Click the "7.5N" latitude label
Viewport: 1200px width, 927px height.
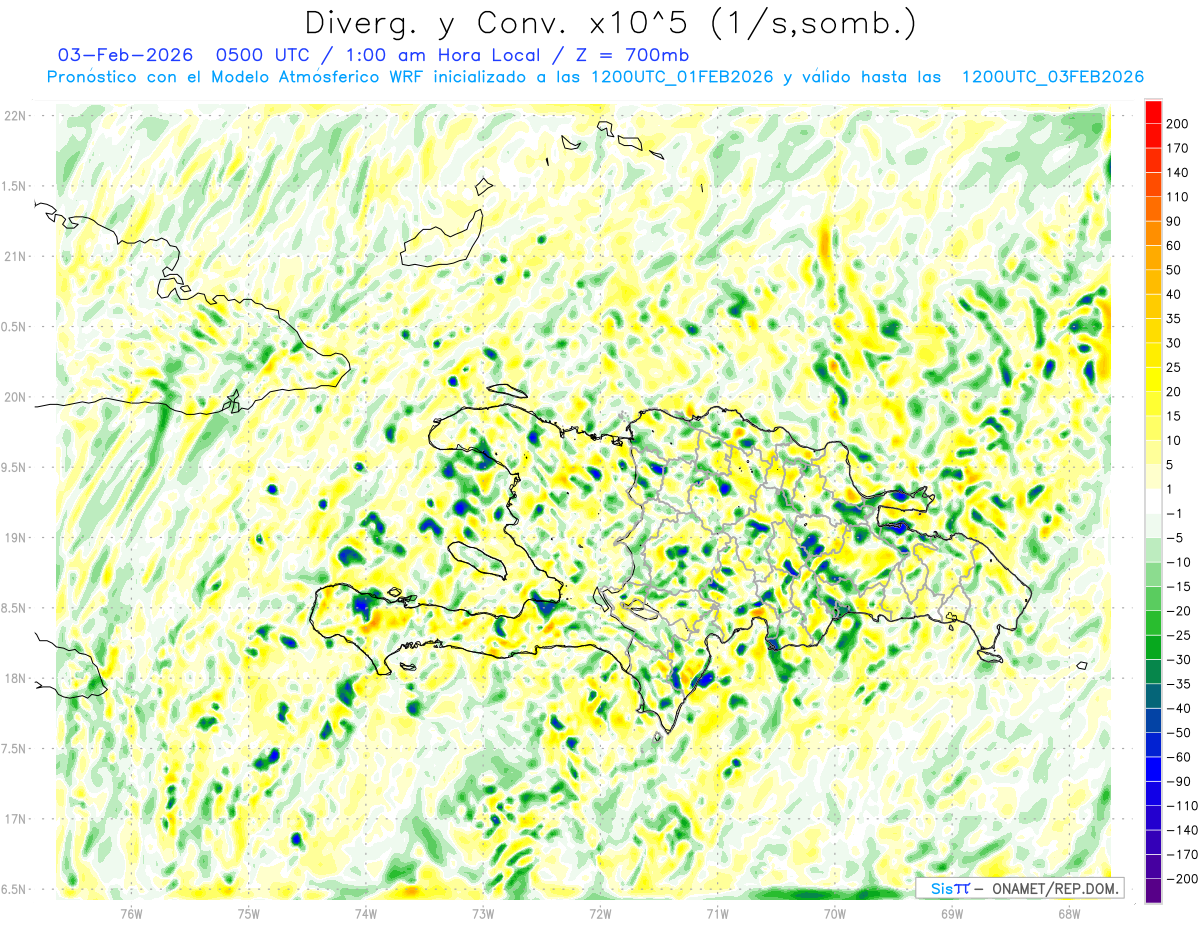(14, 749)
